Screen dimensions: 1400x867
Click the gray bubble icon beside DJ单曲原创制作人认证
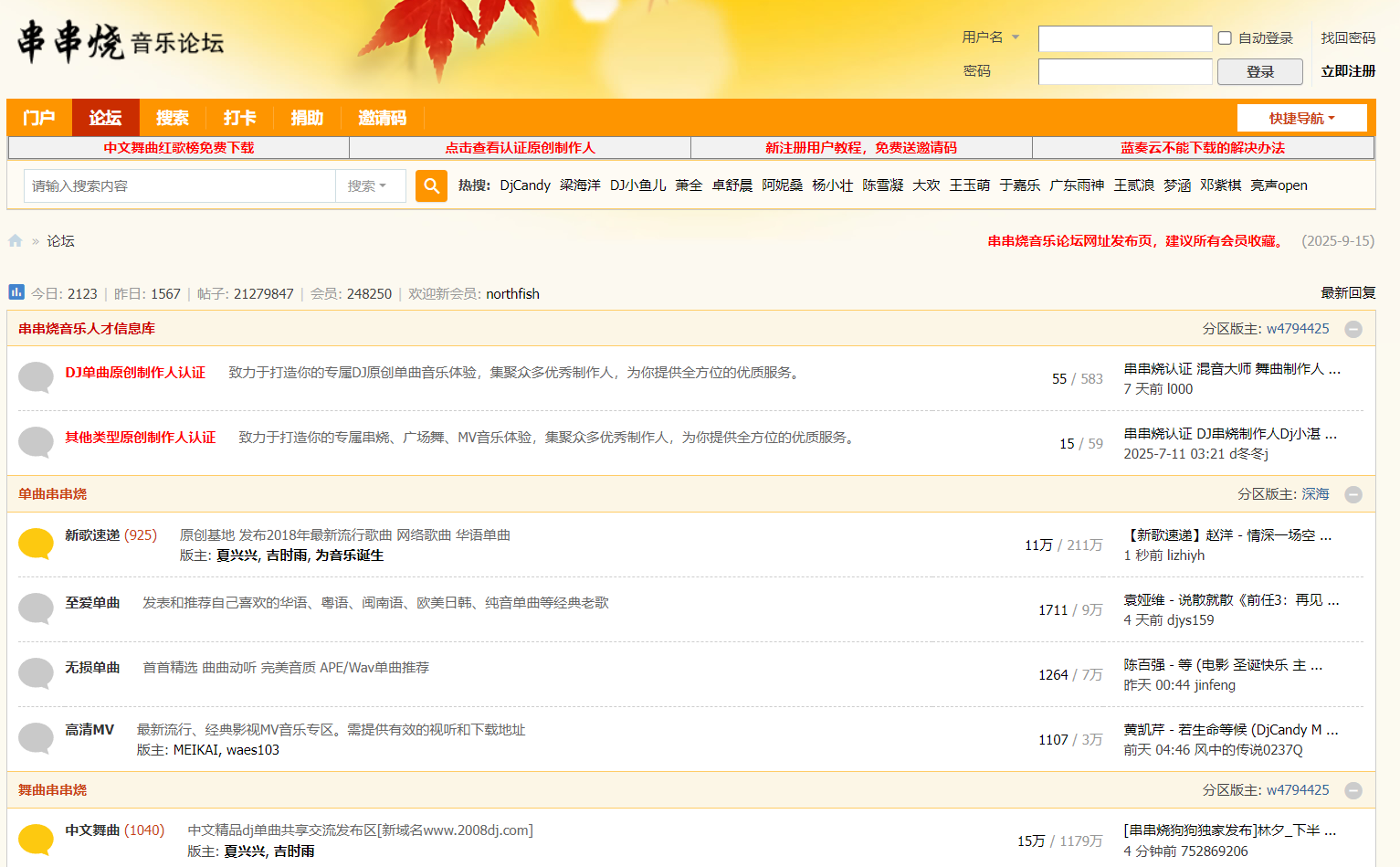tap(37, 376)
